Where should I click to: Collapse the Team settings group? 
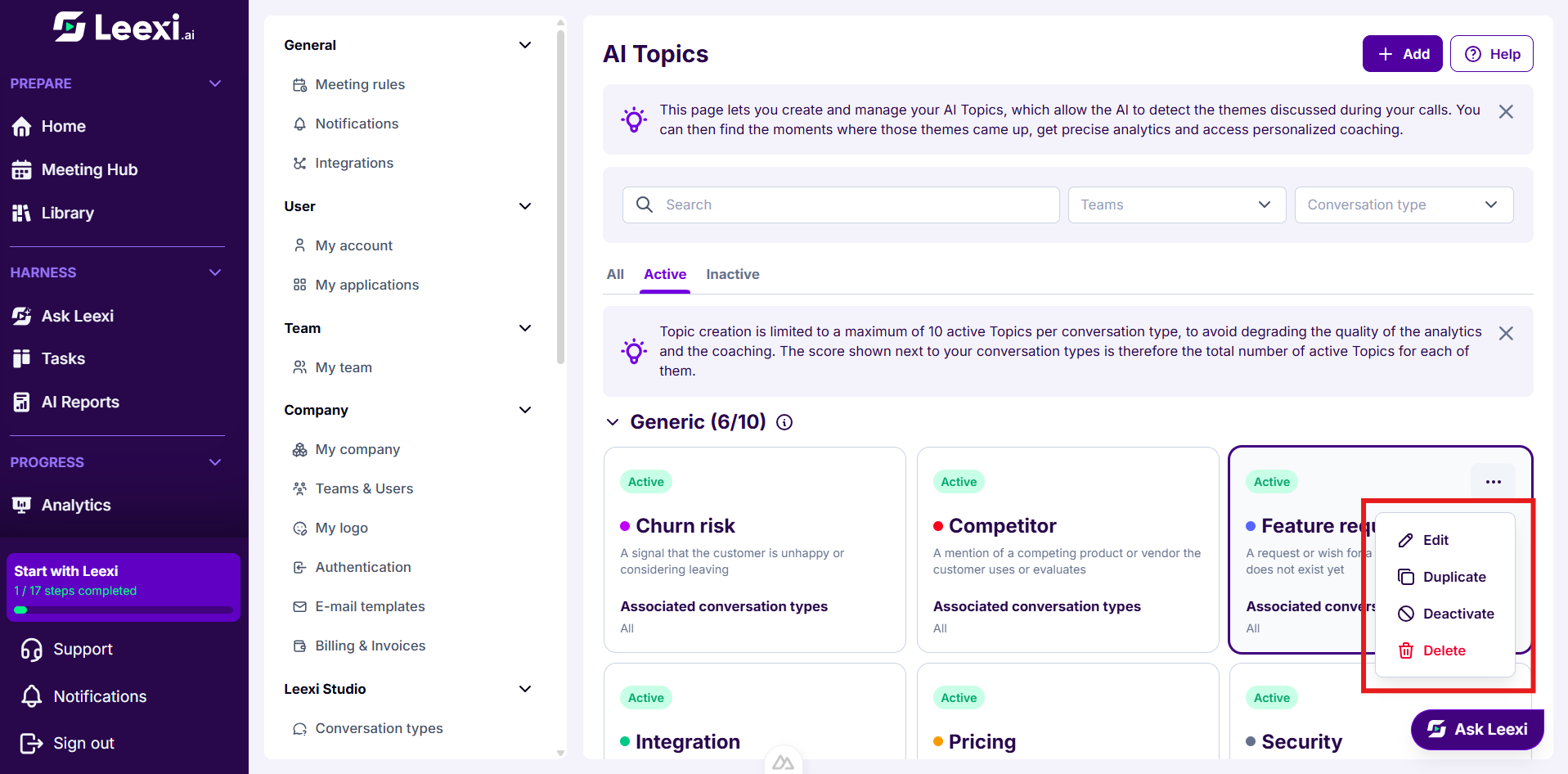[x=525, y=328]
